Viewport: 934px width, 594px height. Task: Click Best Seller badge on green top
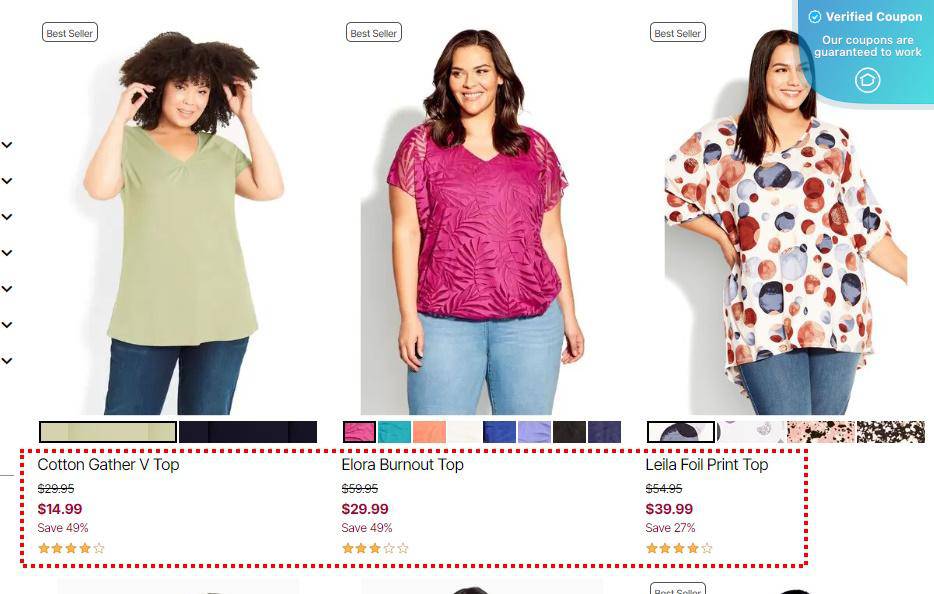tap(70, 33)
